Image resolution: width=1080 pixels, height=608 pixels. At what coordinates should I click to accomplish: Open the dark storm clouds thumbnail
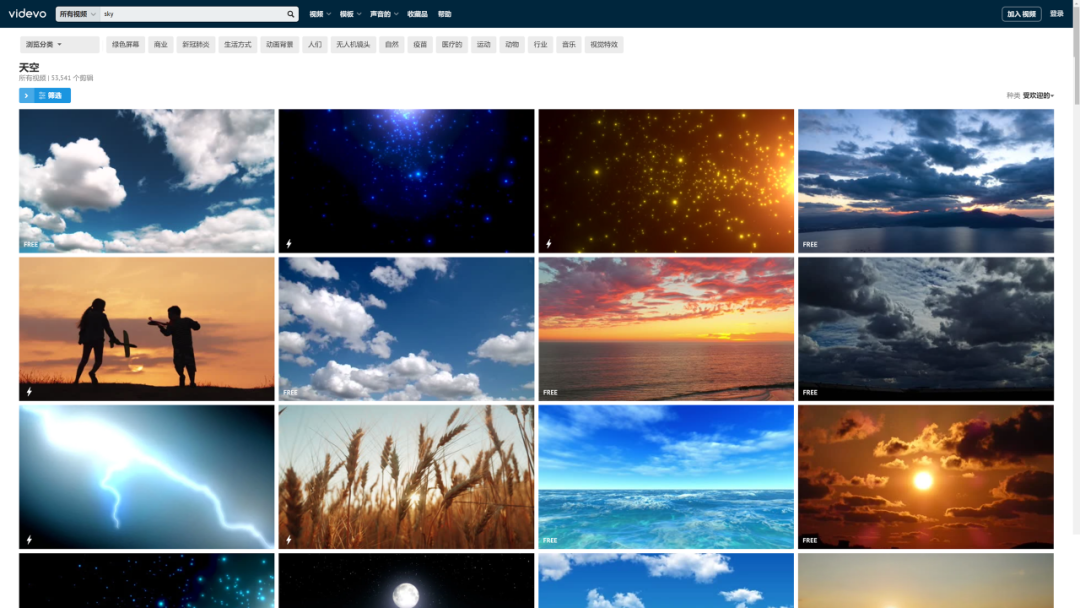pos(926,329)
